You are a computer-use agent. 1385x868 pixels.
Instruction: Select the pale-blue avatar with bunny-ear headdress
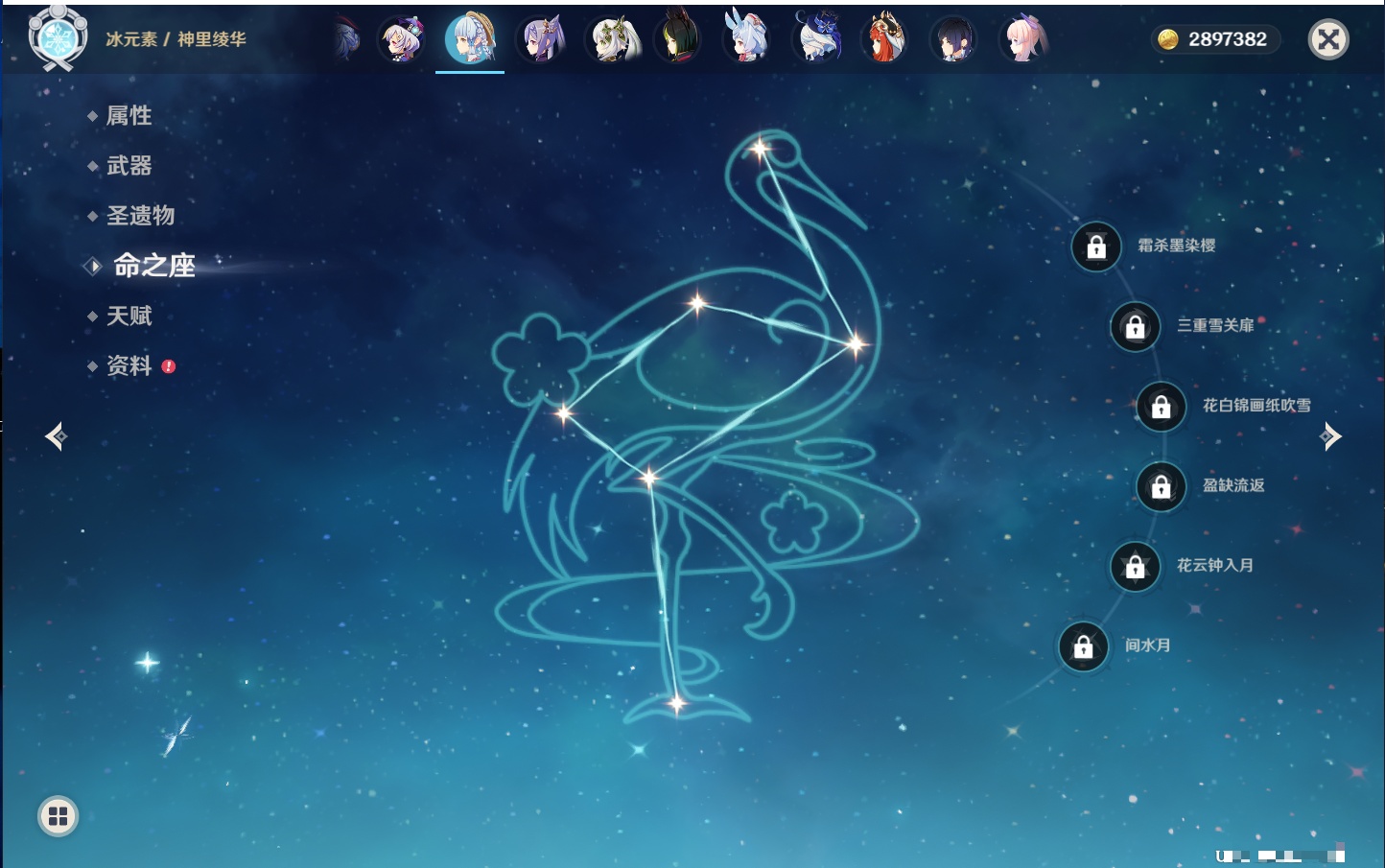[746, 39]
